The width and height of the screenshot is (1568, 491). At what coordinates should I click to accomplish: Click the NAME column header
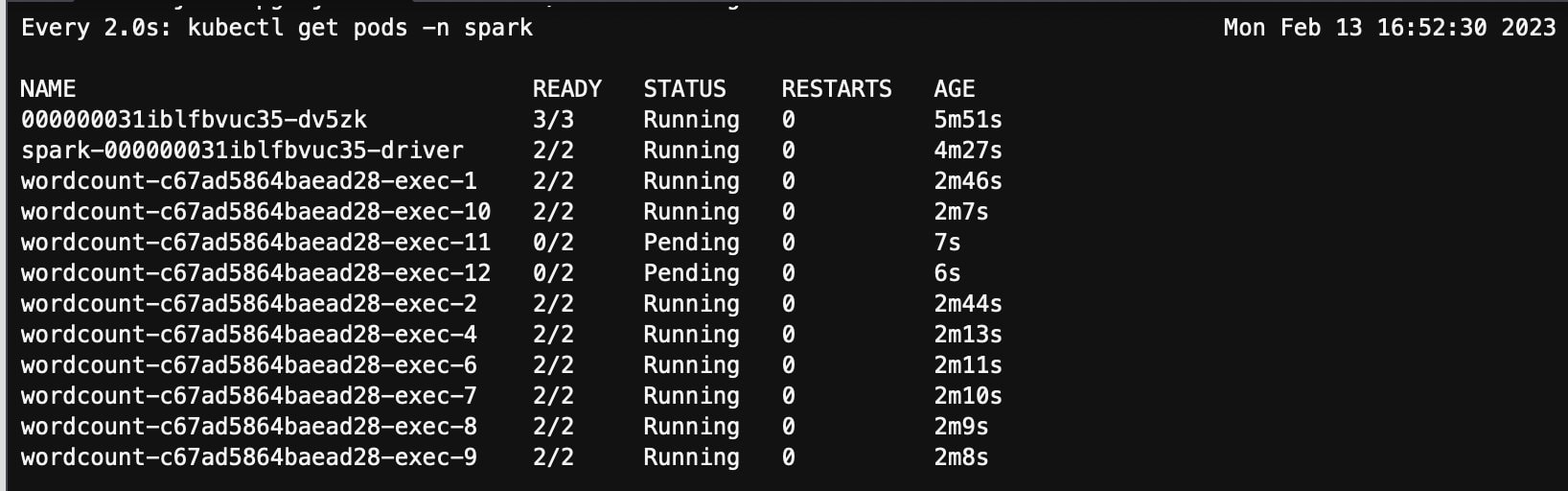click(48, 89)
